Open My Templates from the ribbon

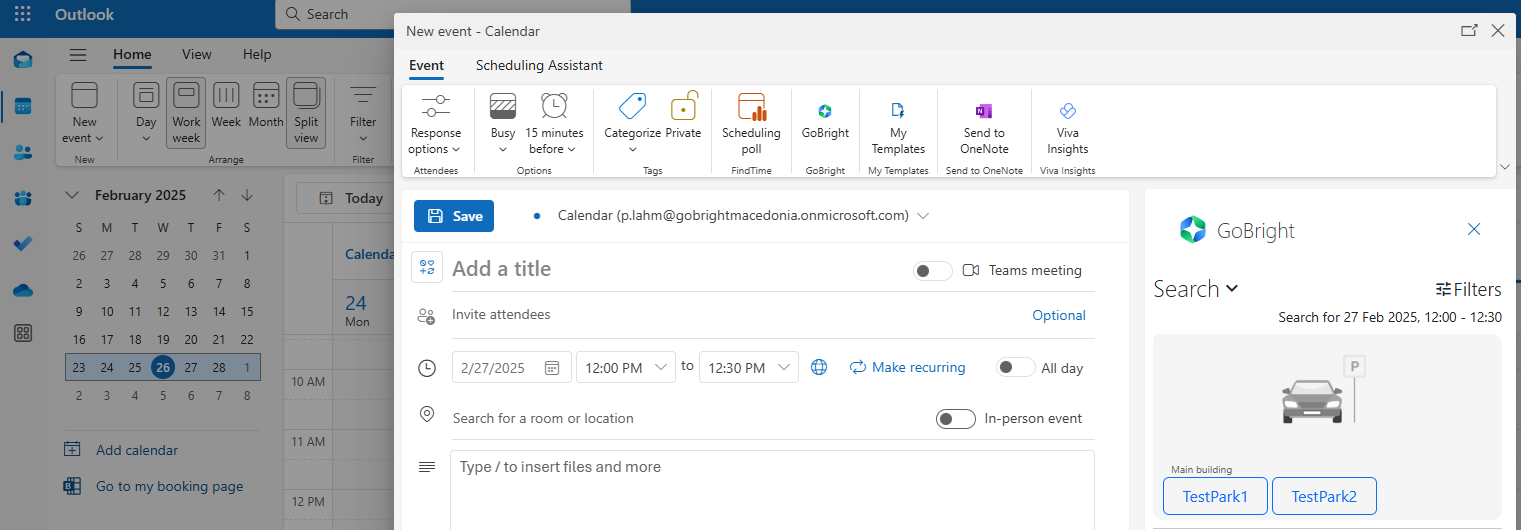tap(897, 123)
